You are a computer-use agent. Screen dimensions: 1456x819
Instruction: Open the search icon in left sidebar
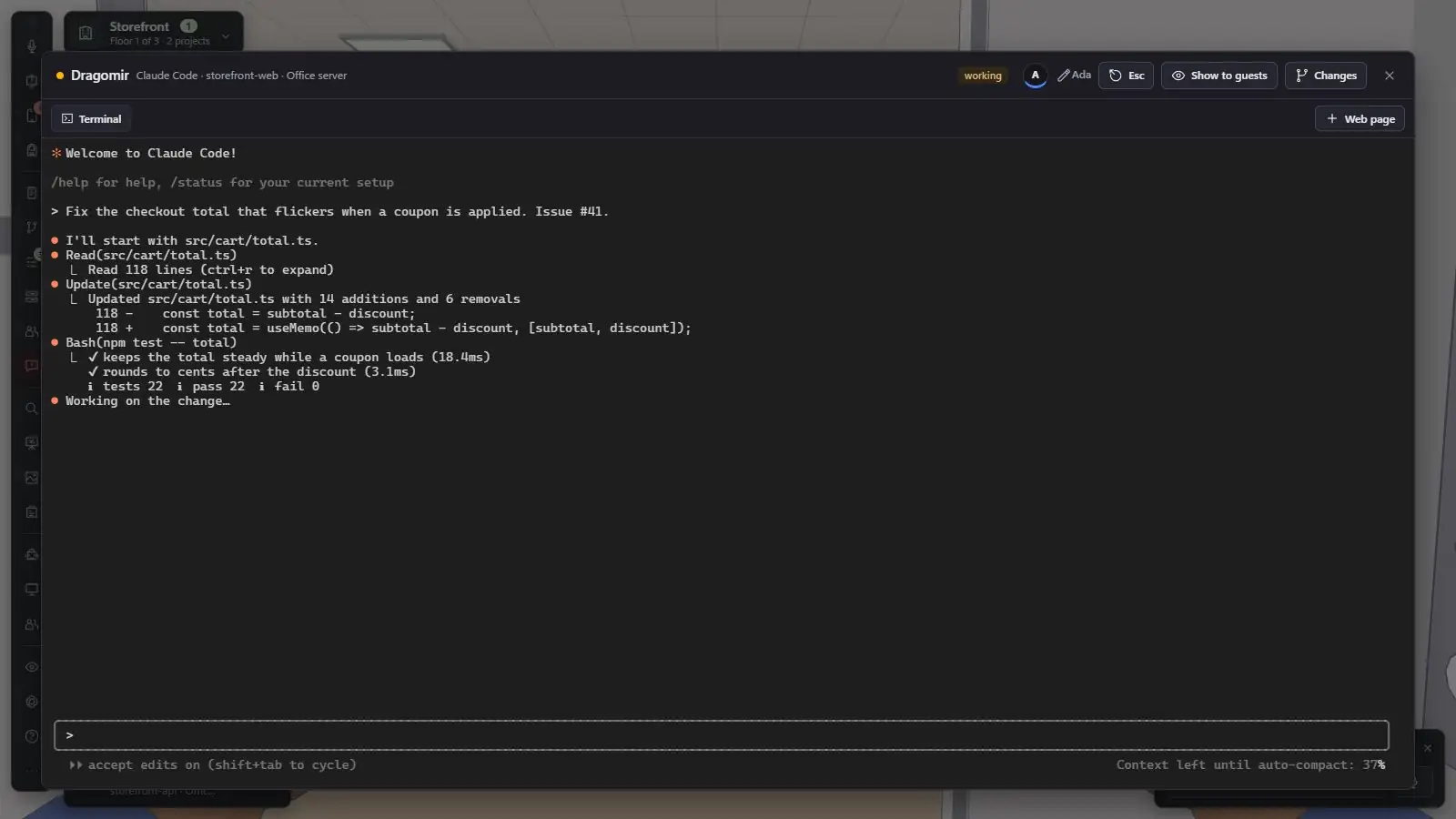(x=32, y=409)
